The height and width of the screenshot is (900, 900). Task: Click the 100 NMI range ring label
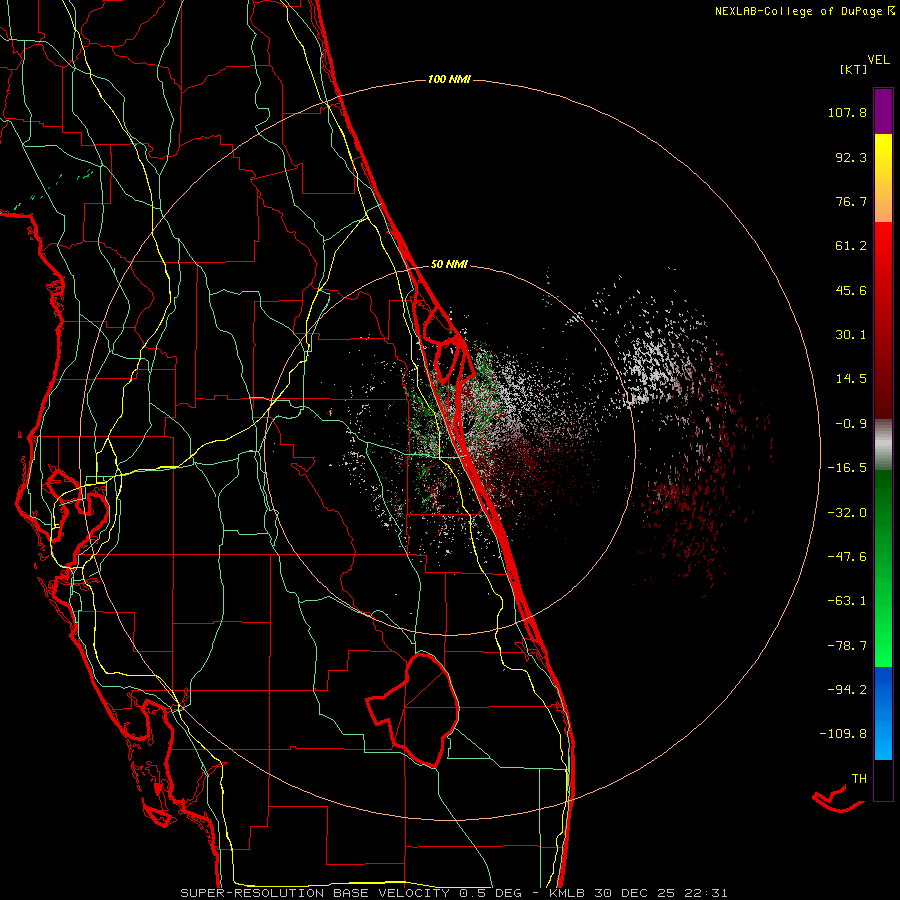[449, 79]
